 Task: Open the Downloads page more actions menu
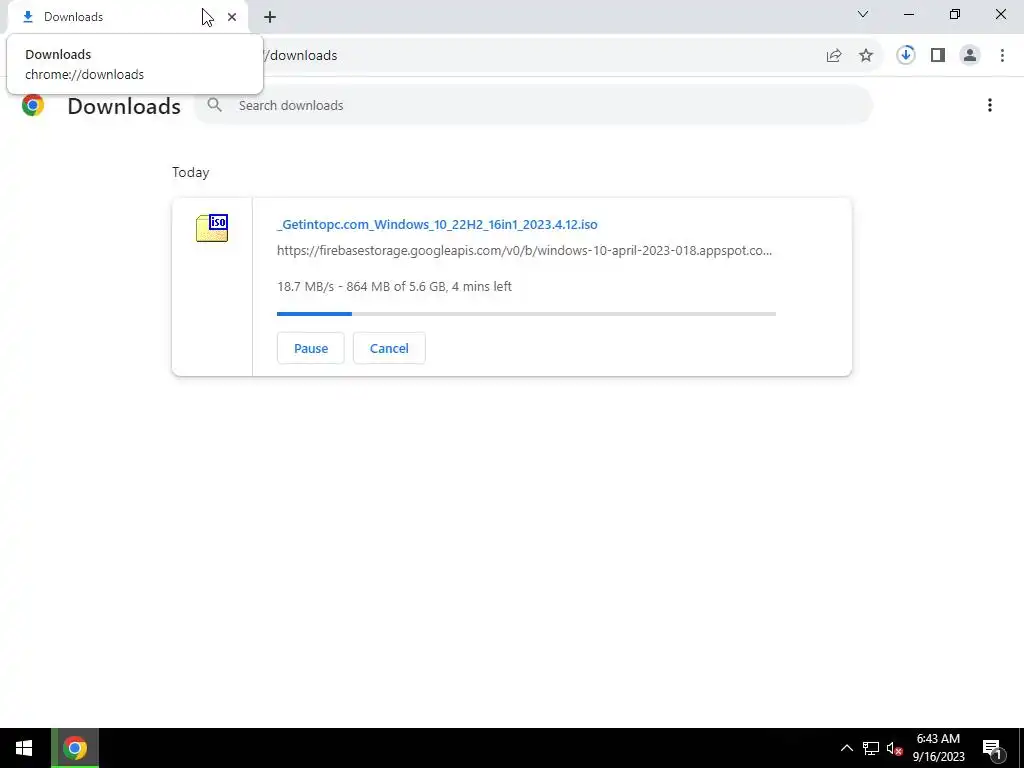point(990,105)
